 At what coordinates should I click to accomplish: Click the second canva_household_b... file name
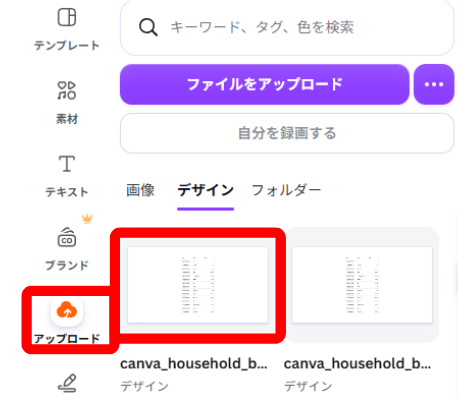click(357, 364)
